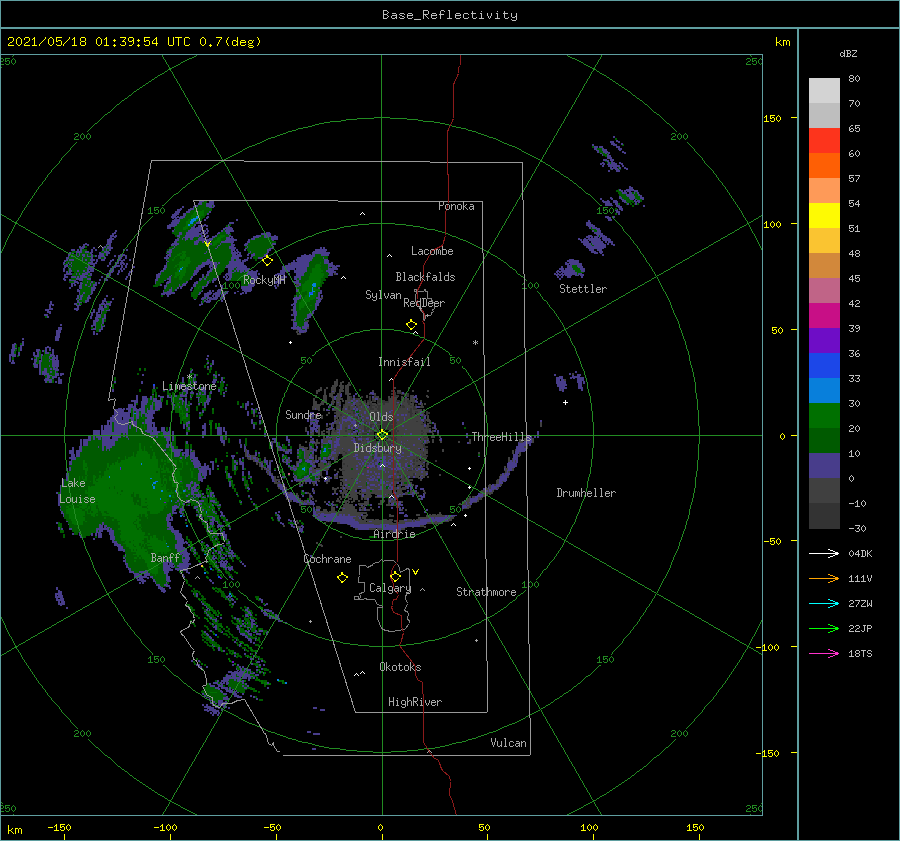Click the yellow diamond marker below Cochrane
900x841 pixels.
tap(342, 578)
